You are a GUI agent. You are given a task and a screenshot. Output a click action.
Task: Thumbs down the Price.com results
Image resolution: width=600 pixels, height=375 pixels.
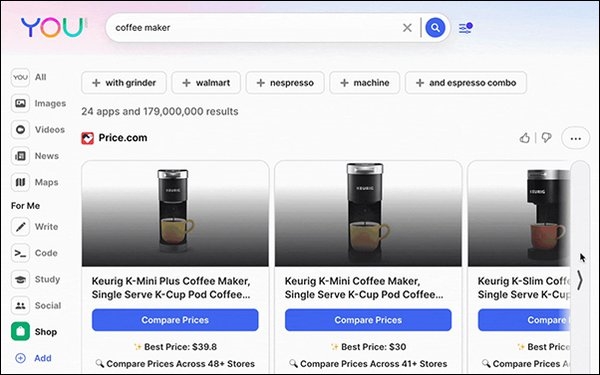click(x=546, y=138)
